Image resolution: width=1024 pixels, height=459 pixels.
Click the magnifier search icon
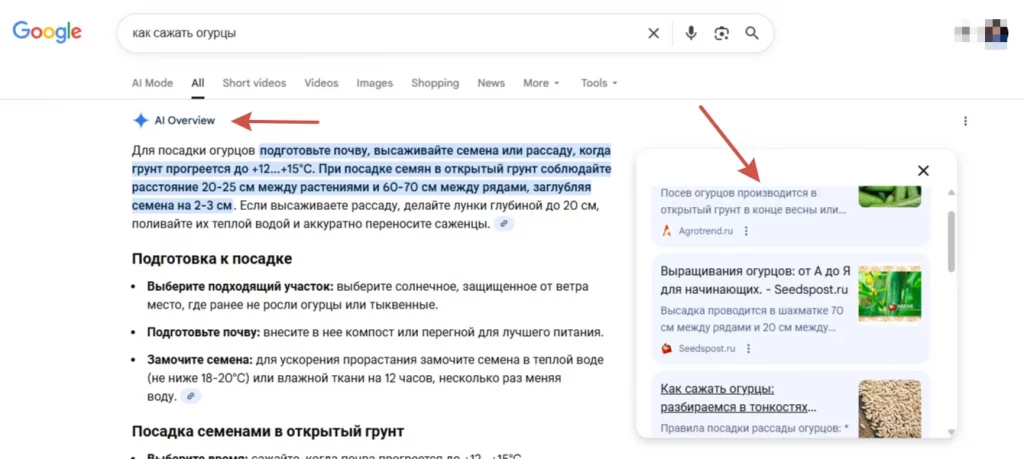coord(752,33)
